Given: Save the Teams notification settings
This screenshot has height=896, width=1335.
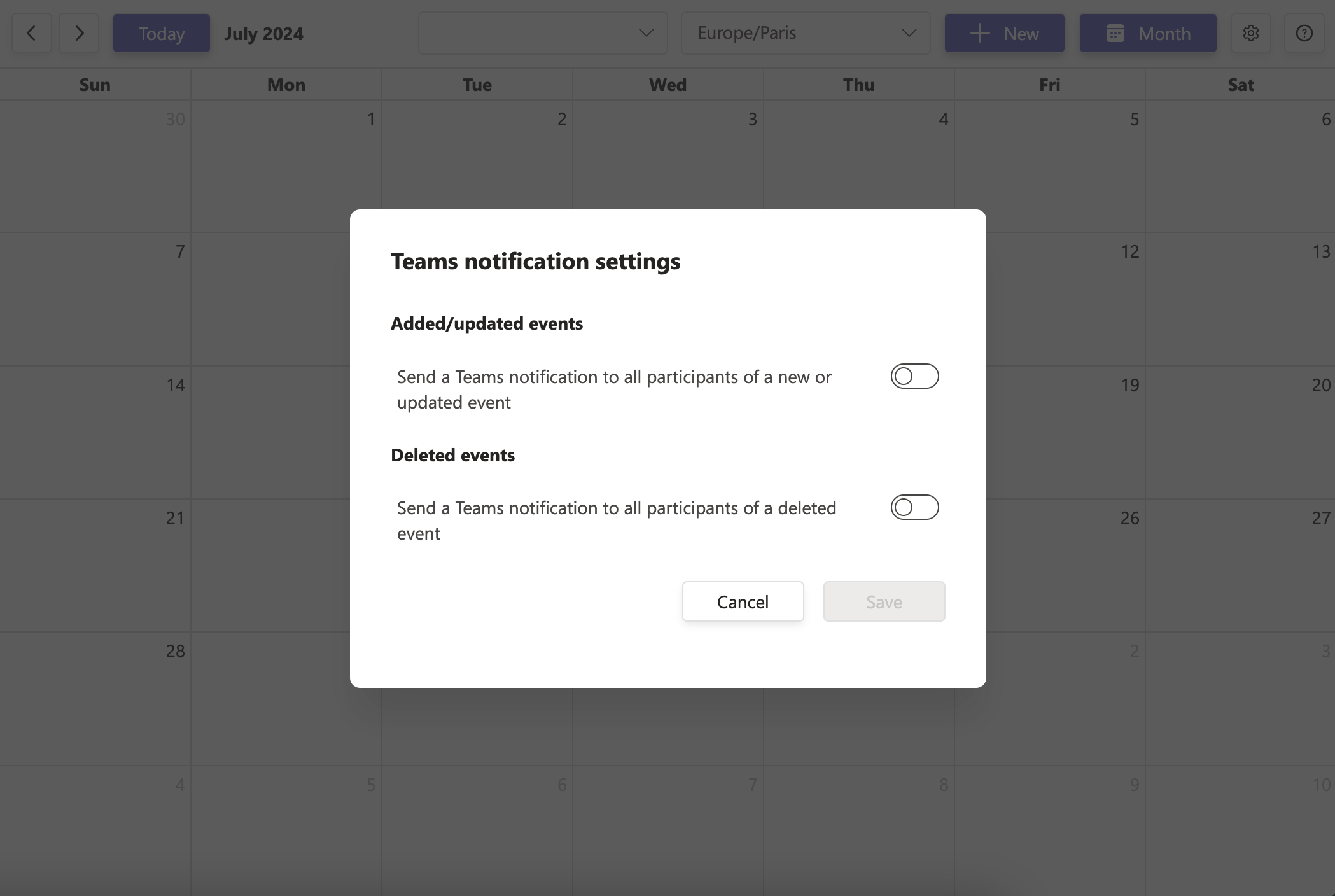Looking at the screenshot, I should point(884,601).
